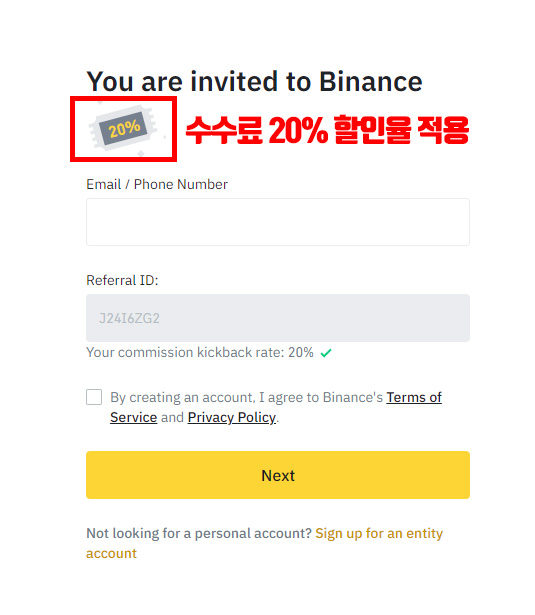Click 'Not looking for a personal account?' text

[x=199, y=533]
